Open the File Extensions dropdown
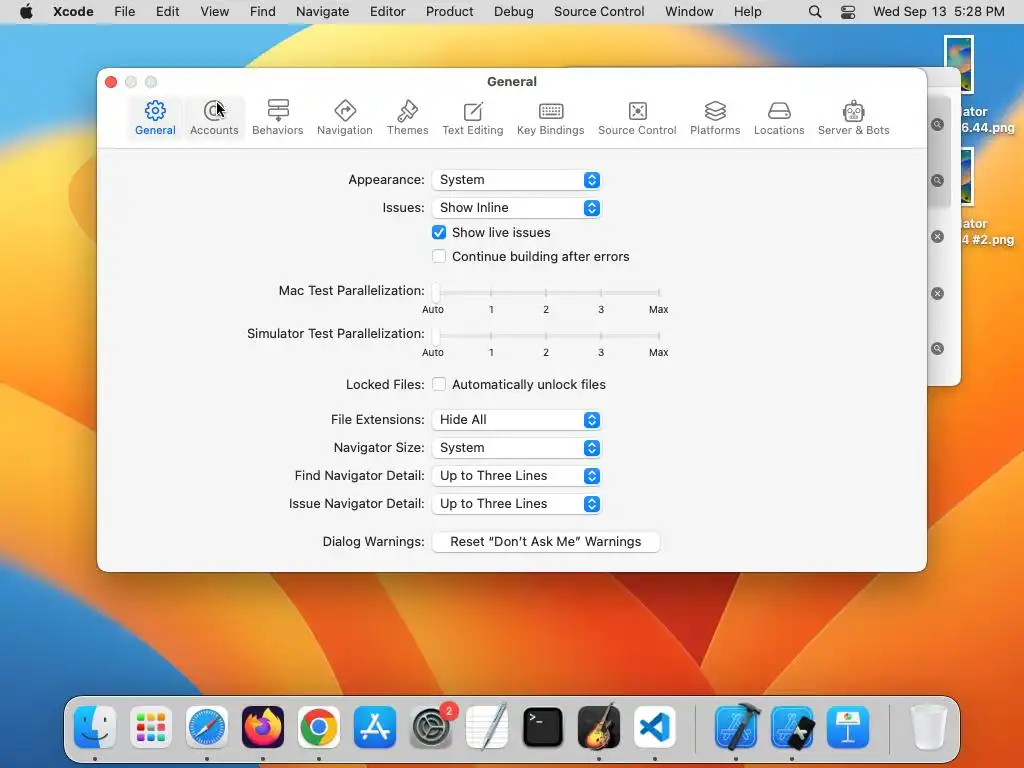Viewport: 1024px width, 768px height. coord(516,420)
